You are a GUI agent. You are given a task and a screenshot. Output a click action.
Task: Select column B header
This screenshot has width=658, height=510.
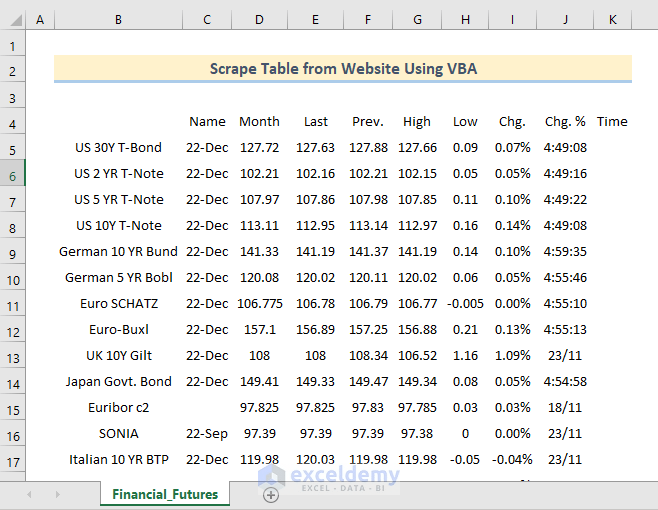click(118, 20)
